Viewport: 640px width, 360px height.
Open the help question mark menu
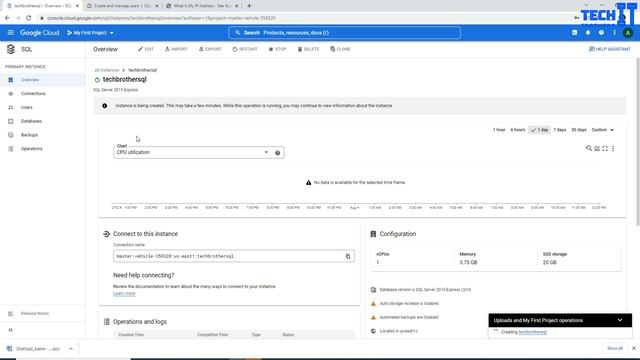pyautogui.click(x=601, y=33)
